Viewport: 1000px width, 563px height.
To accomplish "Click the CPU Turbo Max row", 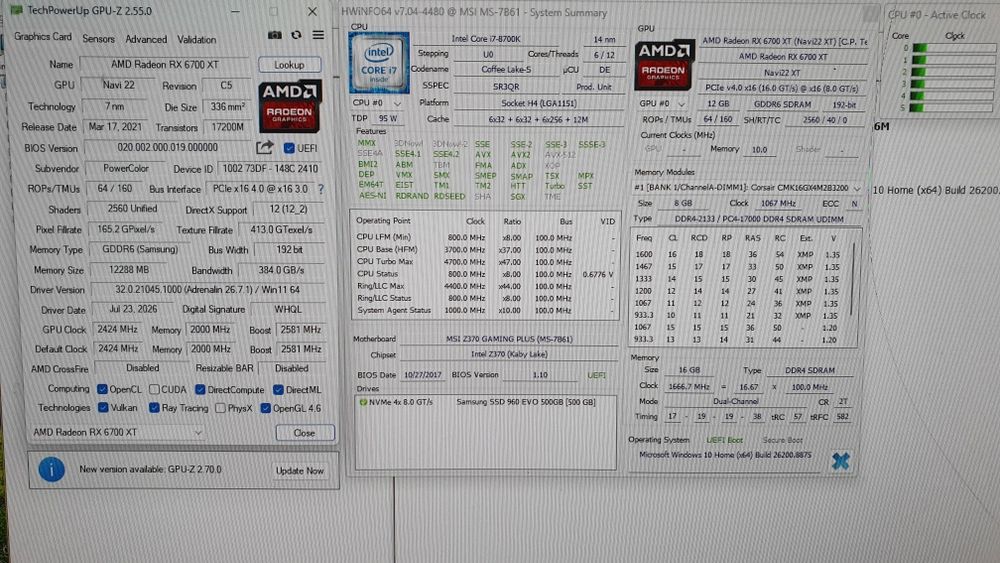I will click(485, 262).
